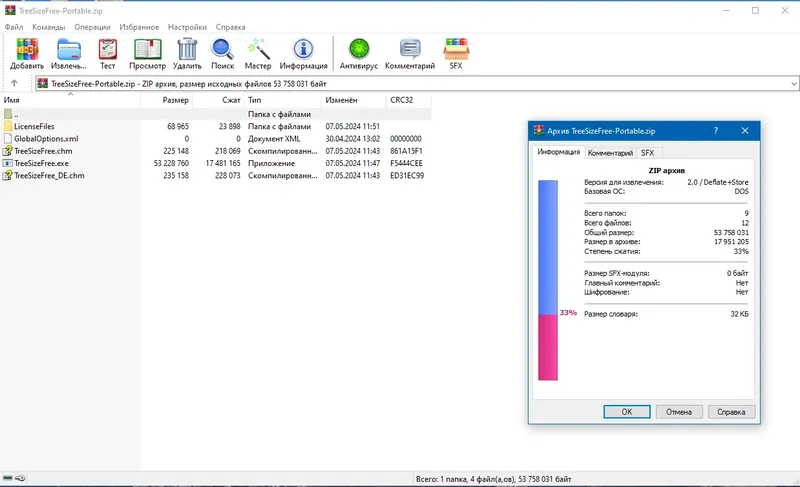Click the CRC32 value ED31EC99
The height and width of the screenshot is (487, 800).
click(407, 175)
